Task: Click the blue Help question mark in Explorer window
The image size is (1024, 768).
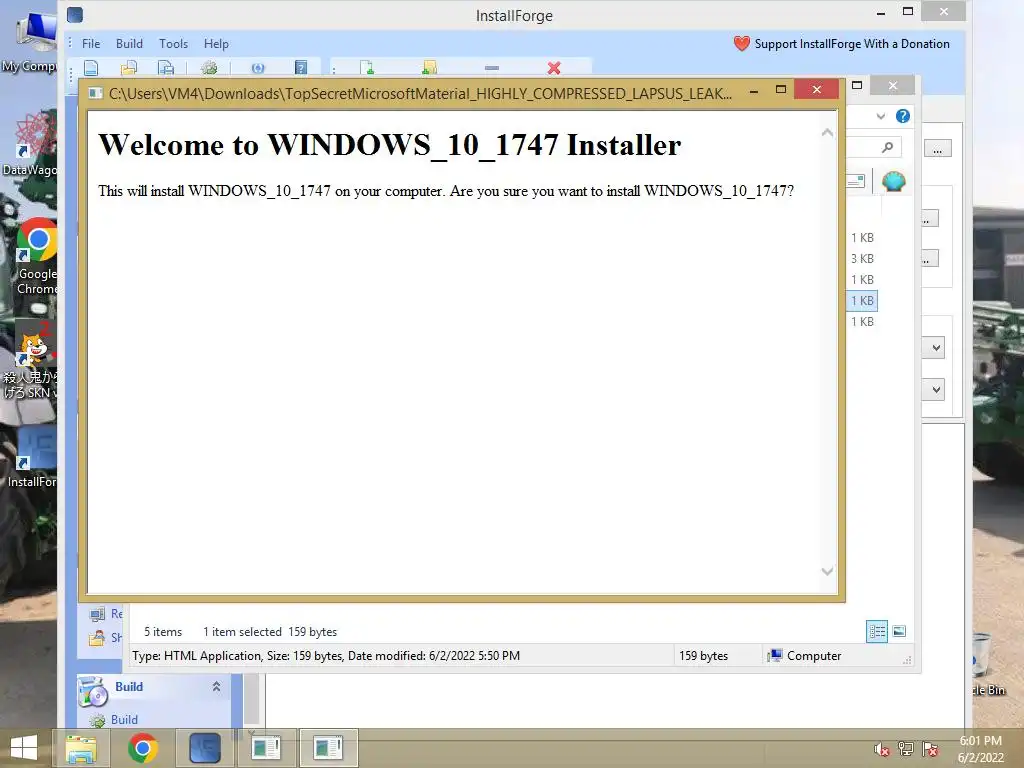Action: (903, 116)
